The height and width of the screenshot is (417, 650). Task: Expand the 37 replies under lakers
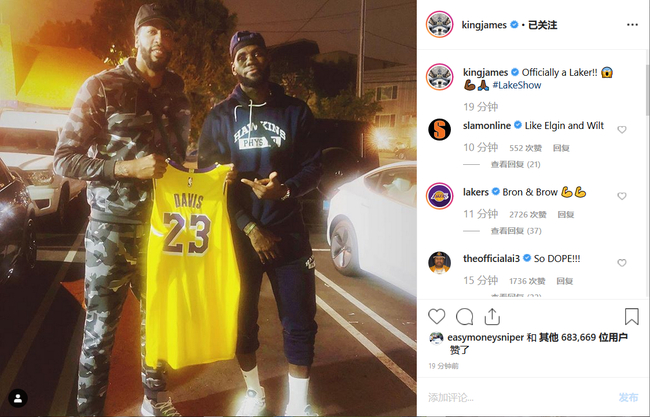516,231
